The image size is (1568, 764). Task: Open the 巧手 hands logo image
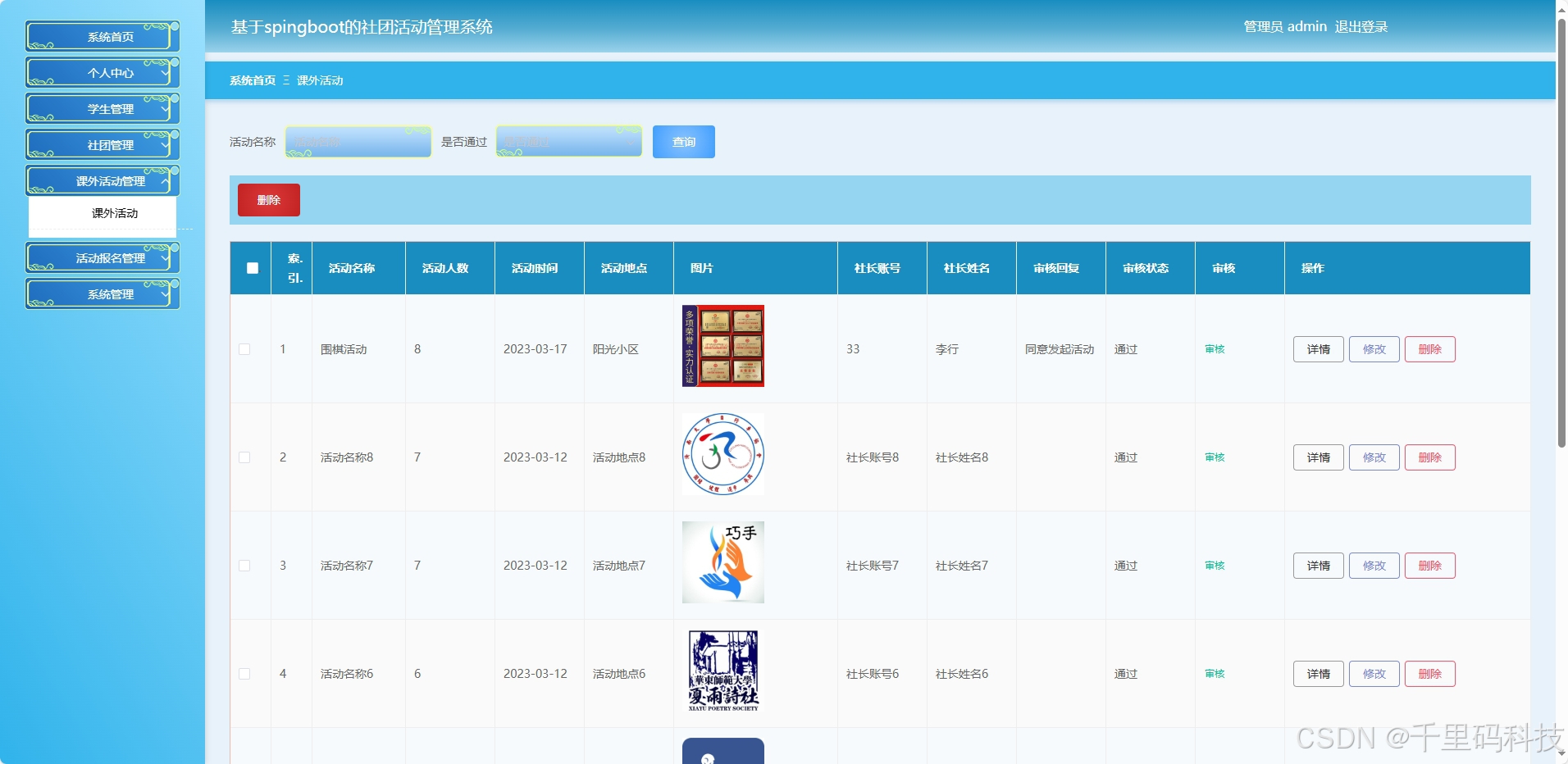723,562
